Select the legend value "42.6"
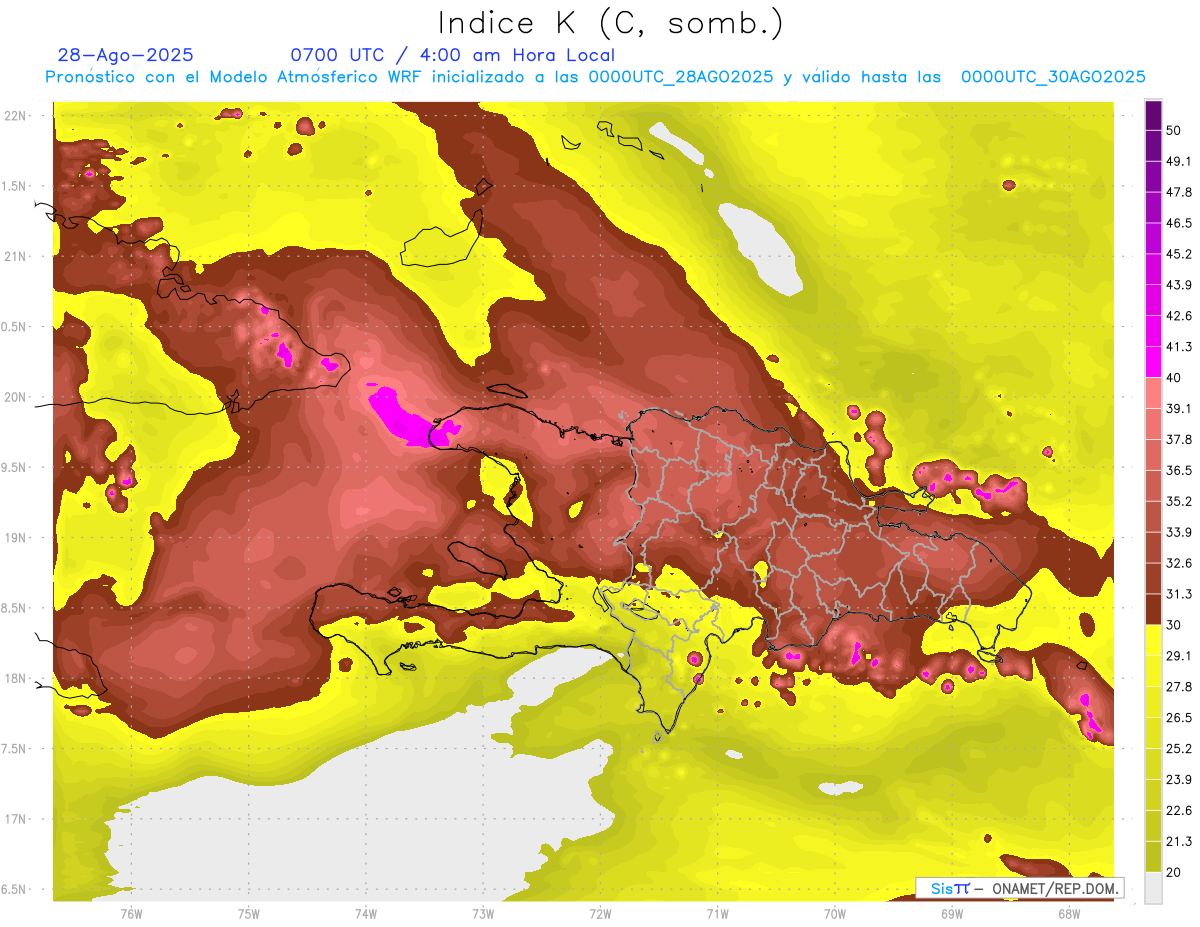 click(1178, 316)
